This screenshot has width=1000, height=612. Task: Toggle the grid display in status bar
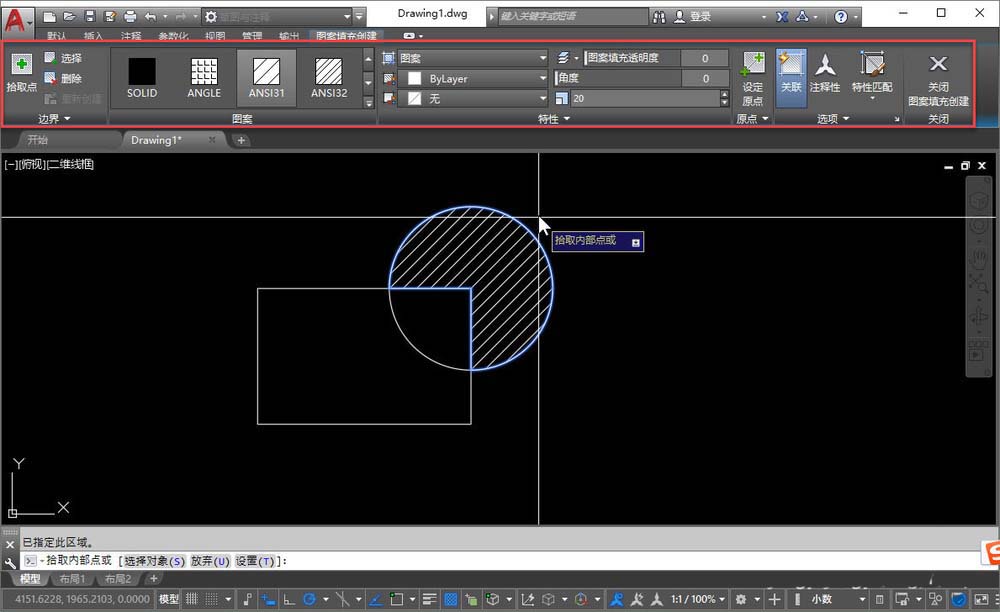tap(193, 599)
